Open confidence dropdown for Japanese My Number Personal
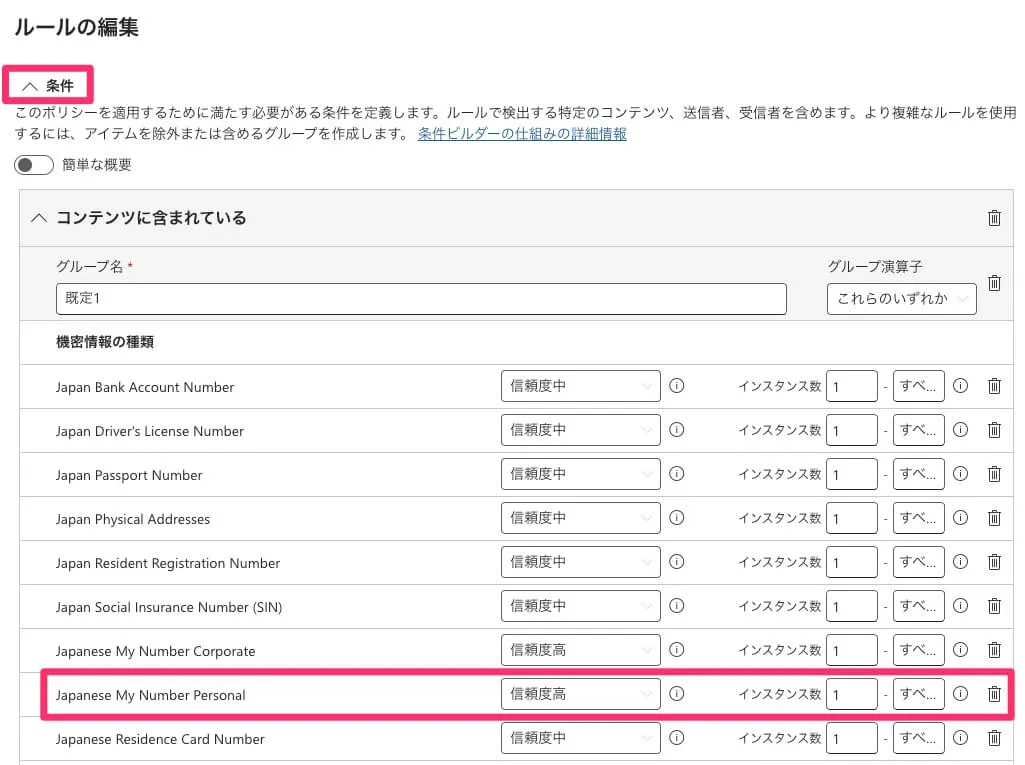The width and height of the screenshot is (1025, 765). (x=580, y=694)
